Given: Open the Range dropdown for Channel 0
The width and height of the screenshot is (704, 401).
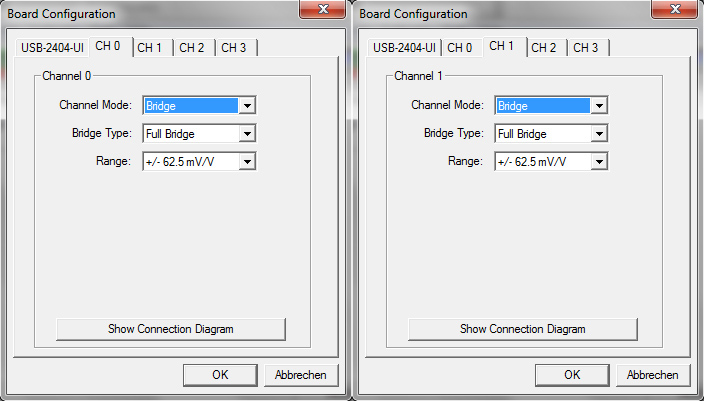Looking at the screenshot, I should 247,162.
